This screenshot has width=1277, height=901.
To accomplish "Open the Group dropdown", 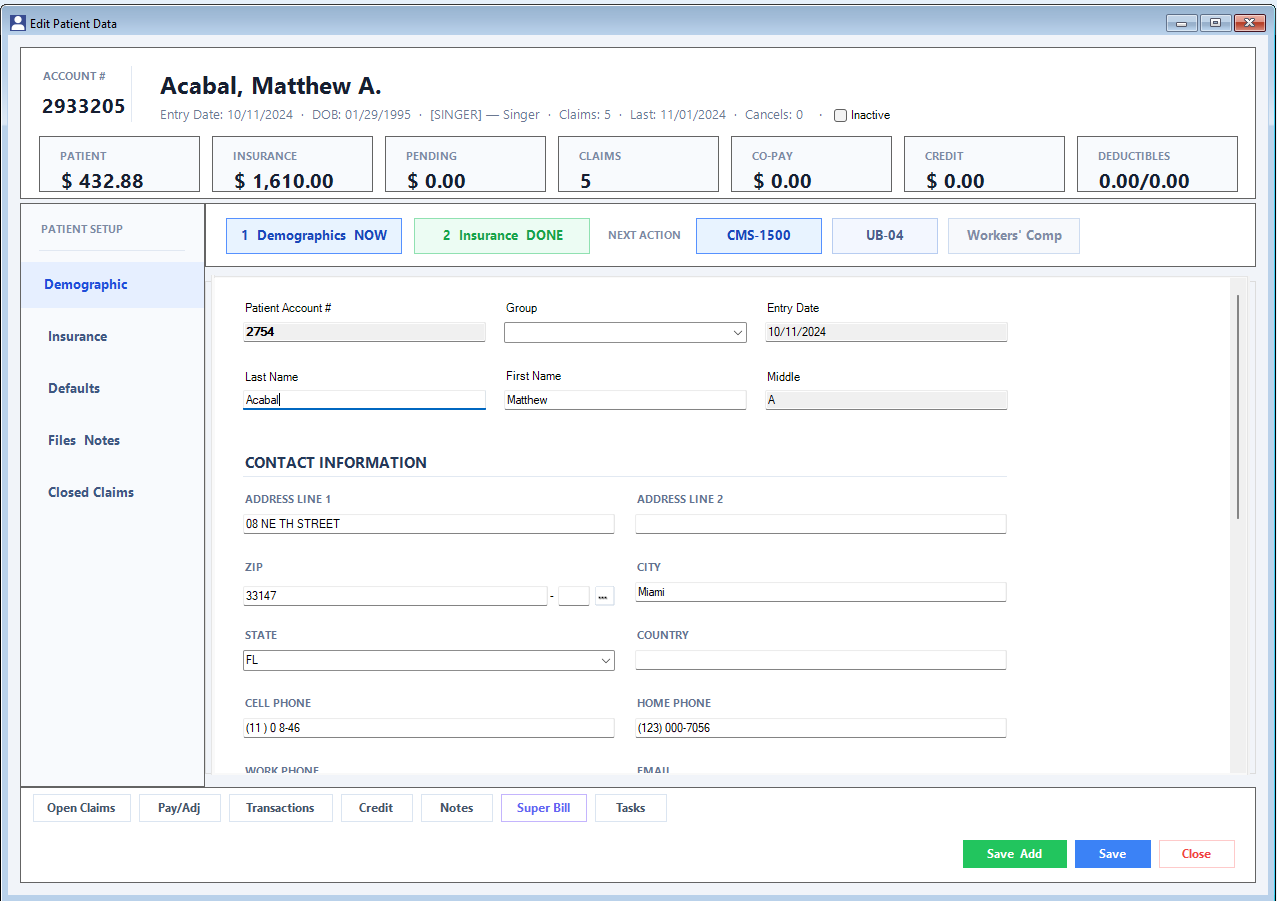I will tap(625, 332).
